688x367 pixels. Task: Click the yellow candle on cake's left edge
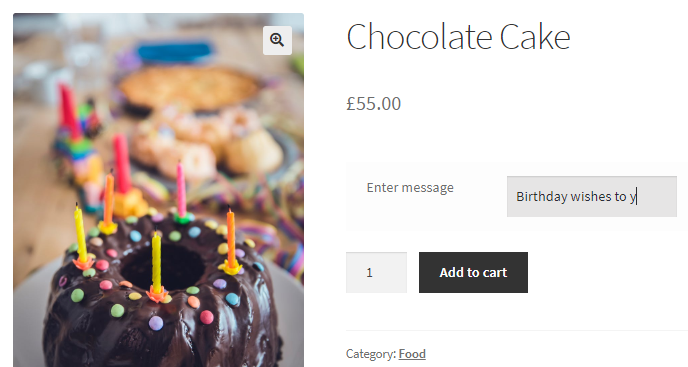(80, 234)
